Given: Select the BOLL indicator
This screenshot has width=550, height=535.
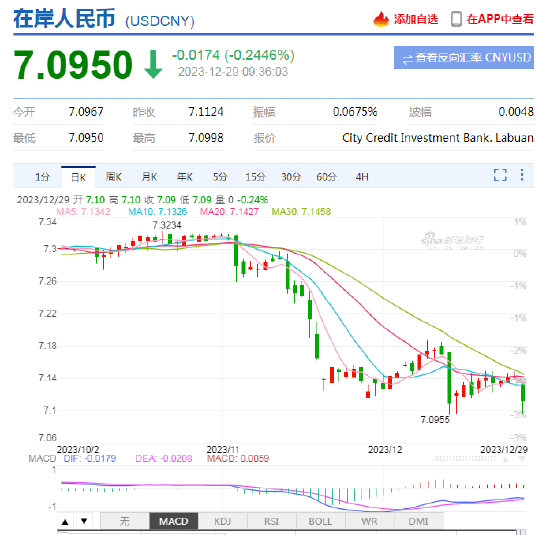Looking at the screenshot, I should pos(321,522).
